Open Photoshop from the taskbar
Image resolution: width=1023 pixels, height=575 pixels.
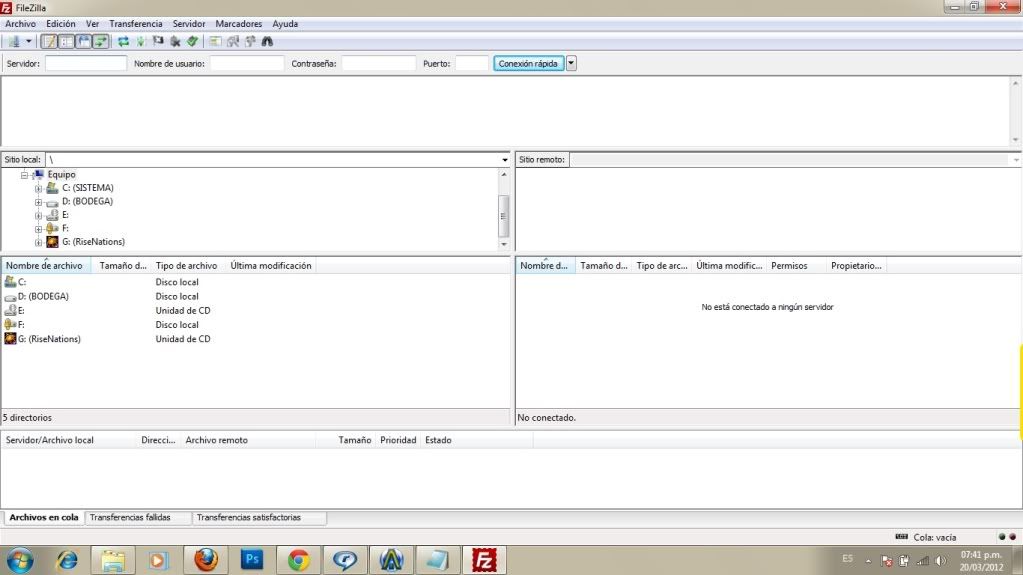252,560
